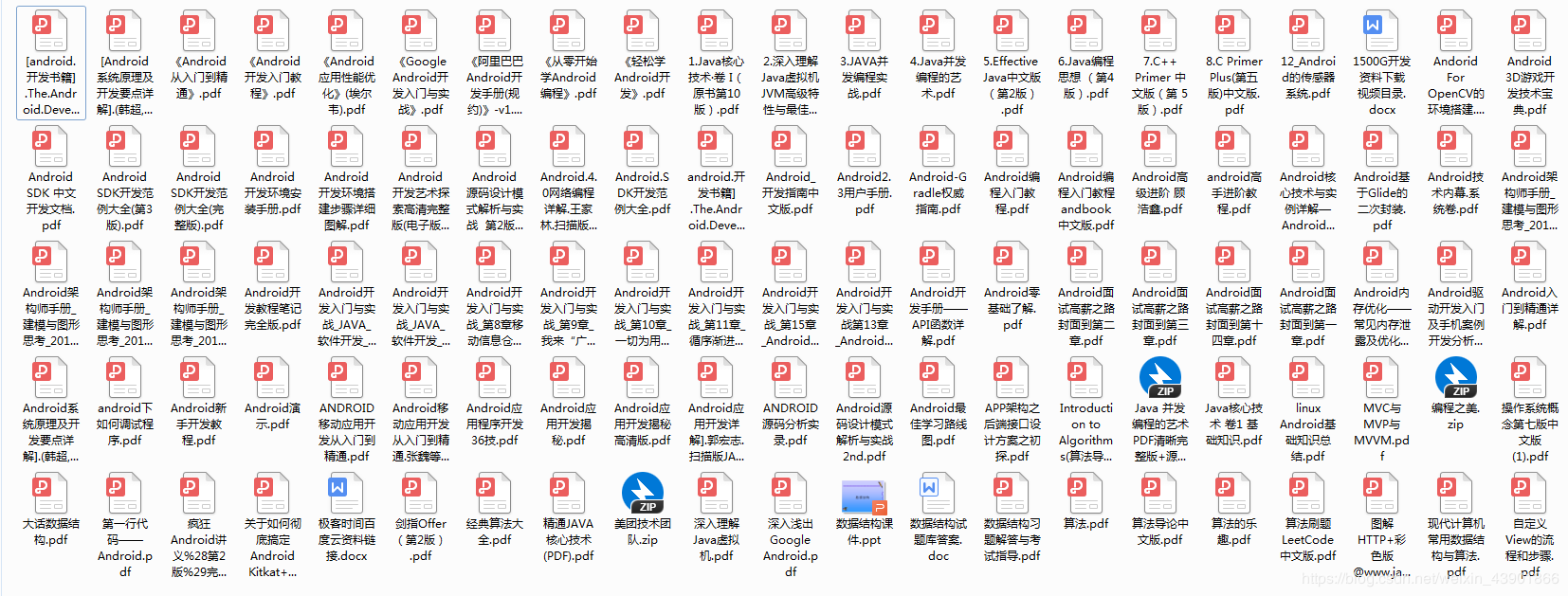Screen dimensions: 1568x596
Task: Select the 12_Android的传感器系统.pdf icon
Action: coord(1308,30)
